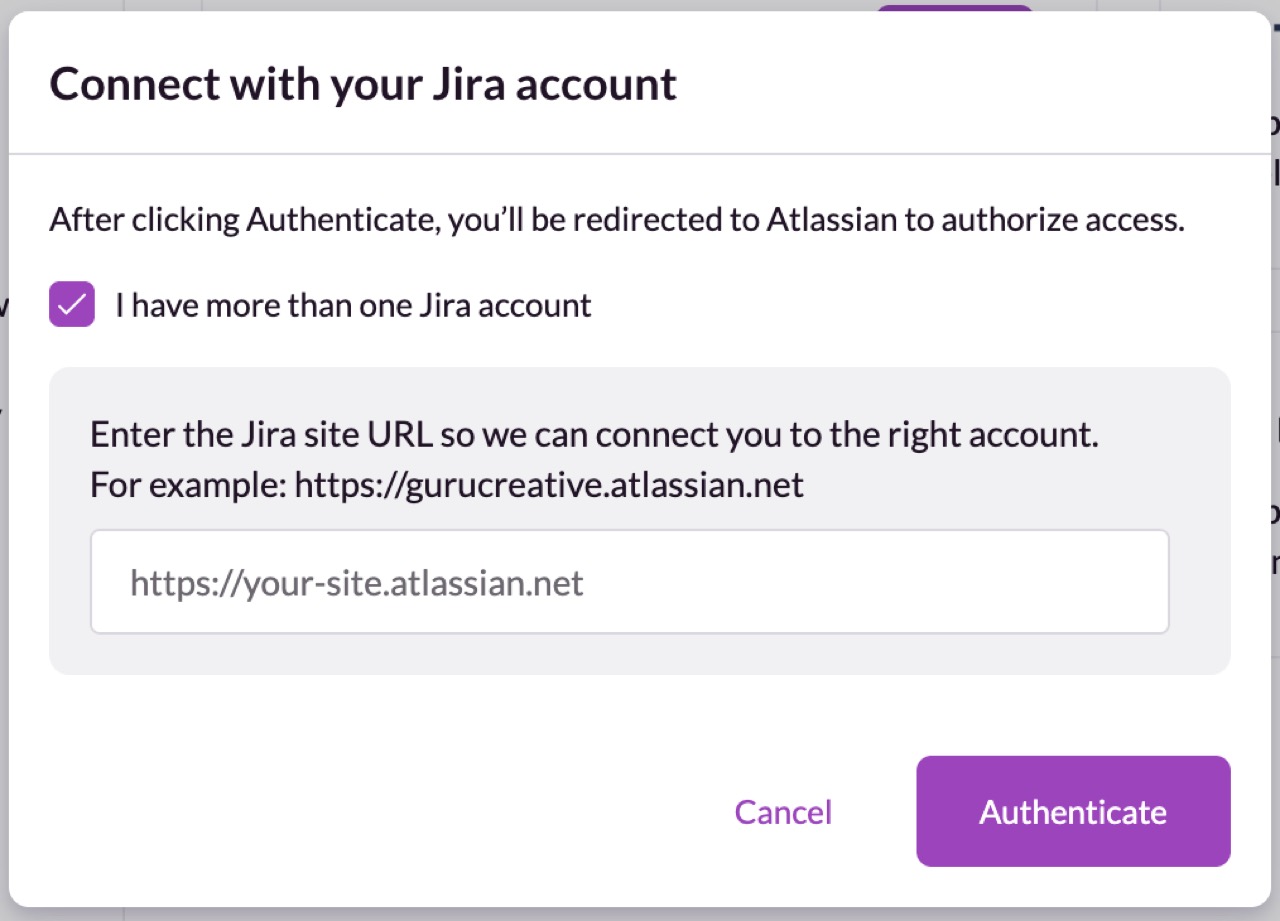
Task: Click the white checkmark icon in the checkbox
Action: pos(72,305)
